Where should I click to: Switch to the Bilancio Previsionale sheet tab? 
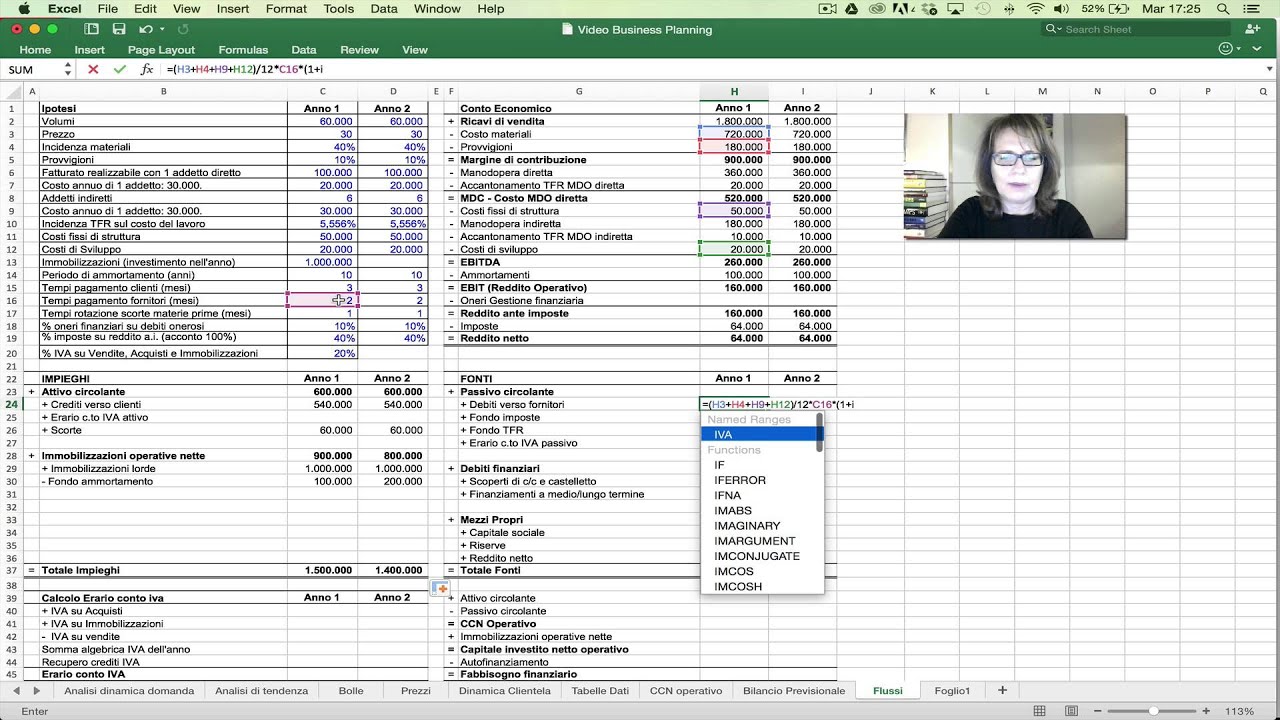pyautogui.click(x=793, y=691)
